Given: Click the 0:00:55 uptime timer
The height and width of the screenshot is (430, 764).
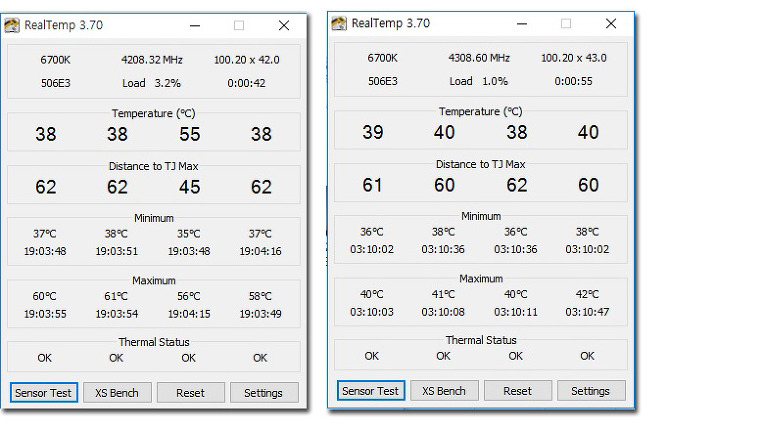Looking at the screenshot, I should pos(573,81).
